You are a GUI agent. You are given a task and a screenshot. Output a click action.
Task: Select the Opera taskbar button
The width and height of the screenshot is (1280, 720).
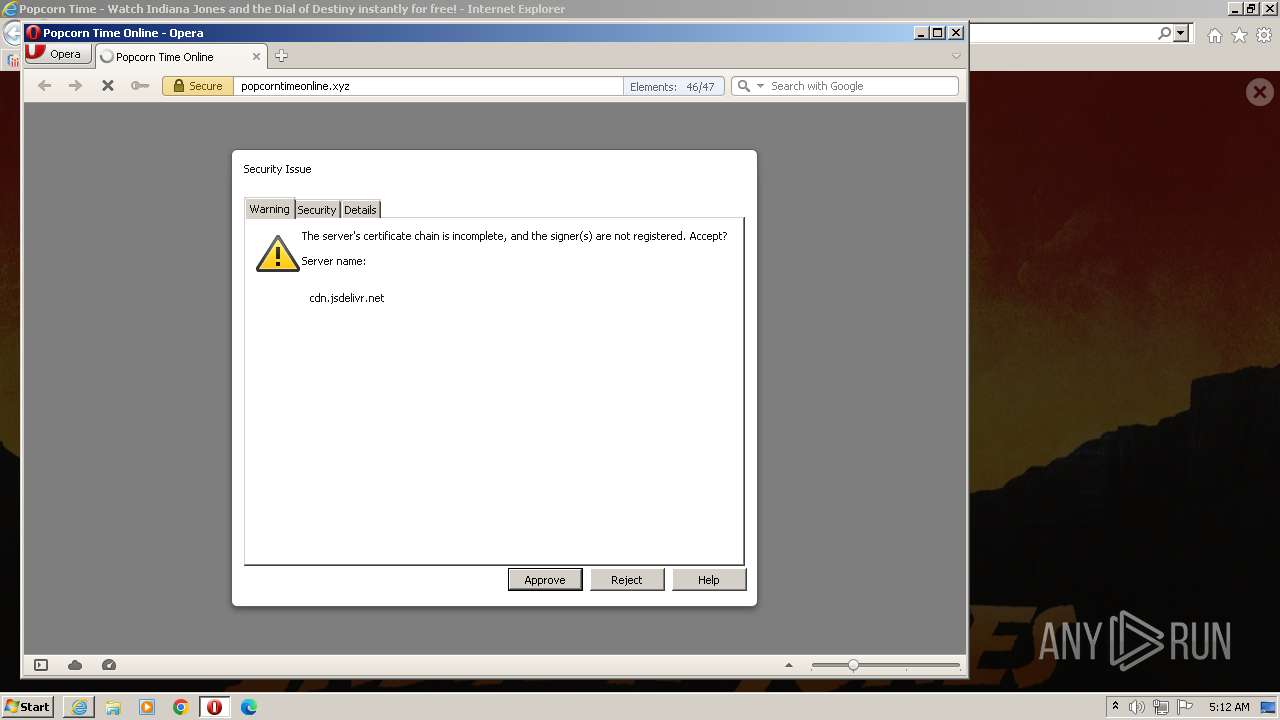click(215, 707)
